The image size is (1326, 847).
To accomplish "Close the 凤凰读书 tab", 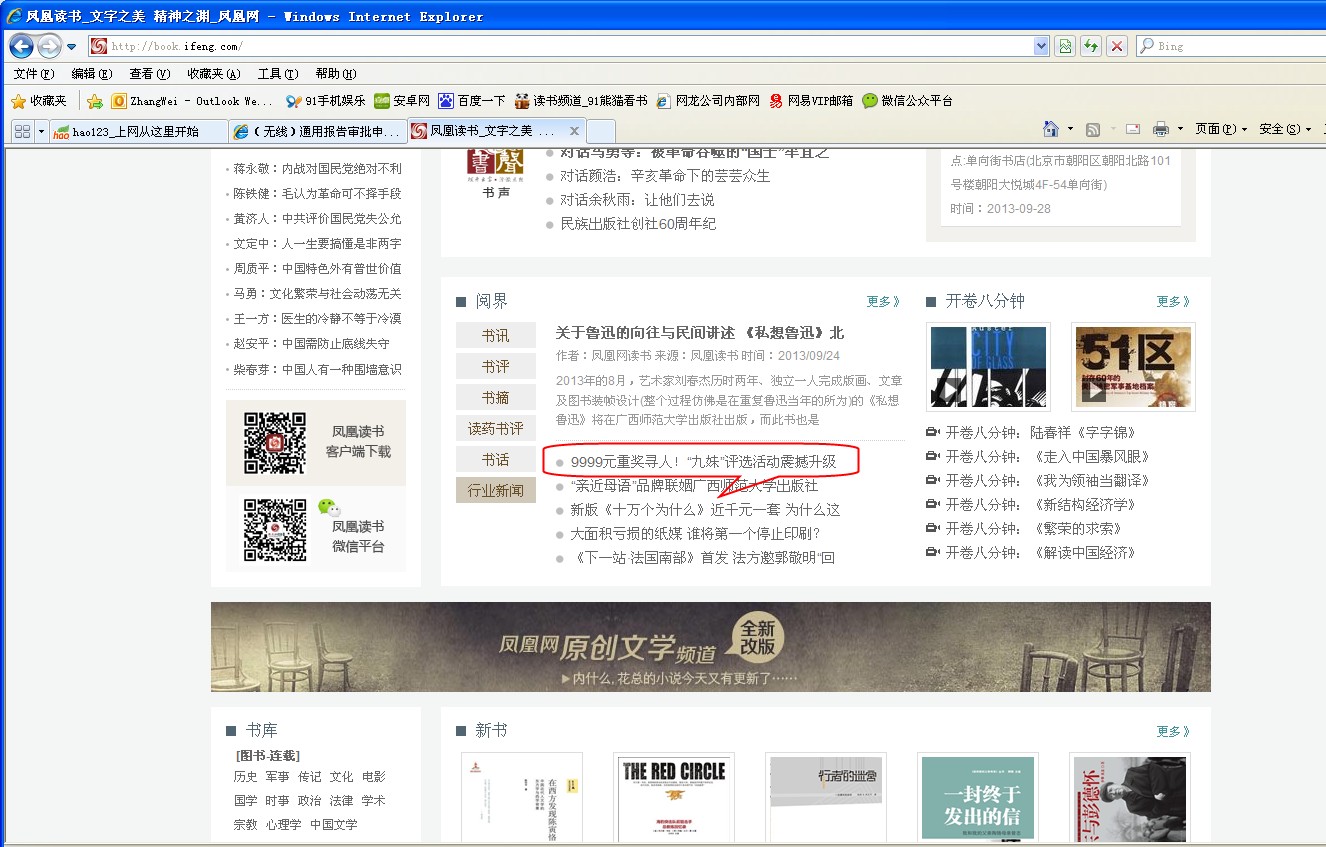I will (x=574, y=131).
